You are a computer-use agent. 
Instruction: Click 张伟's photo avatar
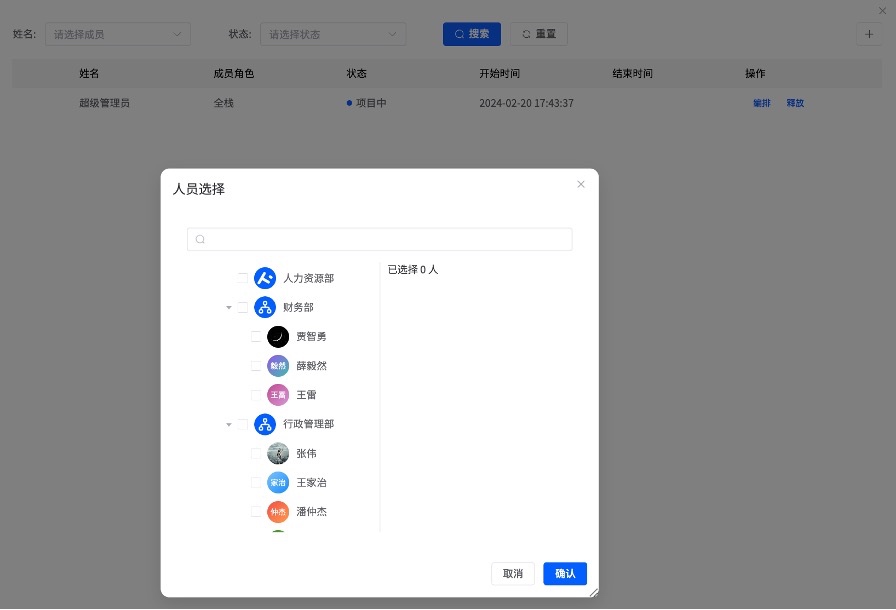(x=278, y=453)
